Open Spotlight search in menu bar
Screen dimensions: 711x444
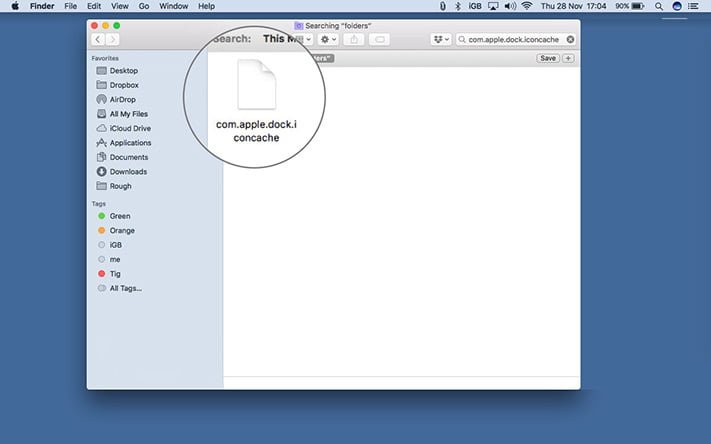click(659, 6)
